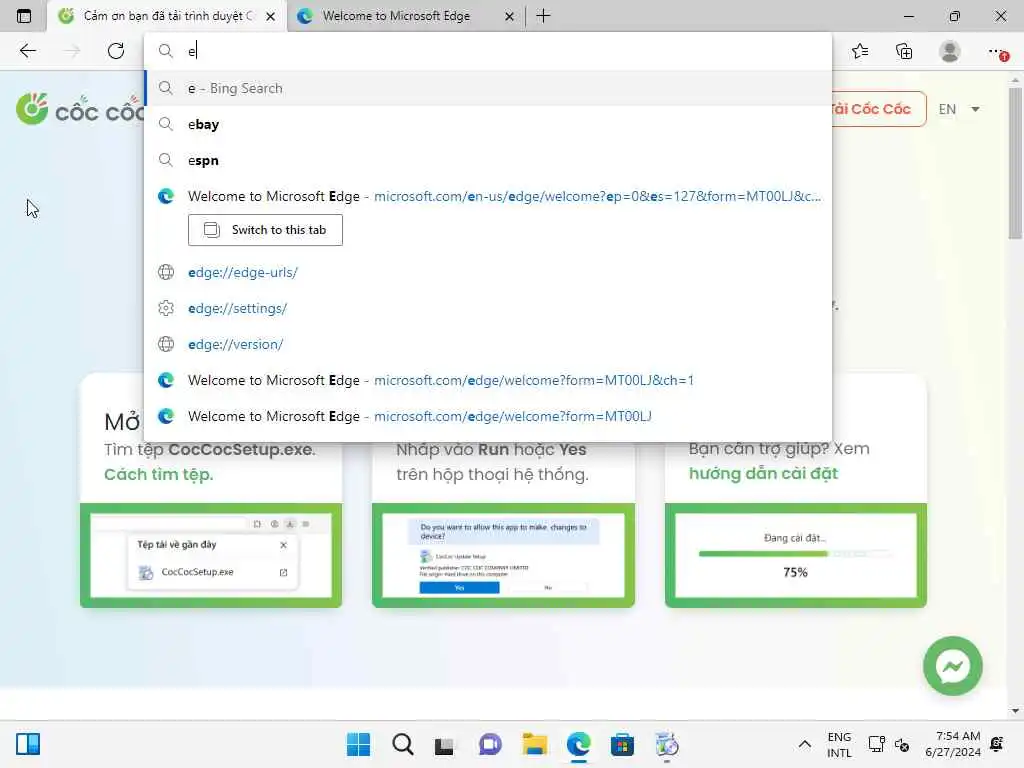Open File Explorer from taskbar
This screenshot has width=1024, height=768.
coord(534,744)
